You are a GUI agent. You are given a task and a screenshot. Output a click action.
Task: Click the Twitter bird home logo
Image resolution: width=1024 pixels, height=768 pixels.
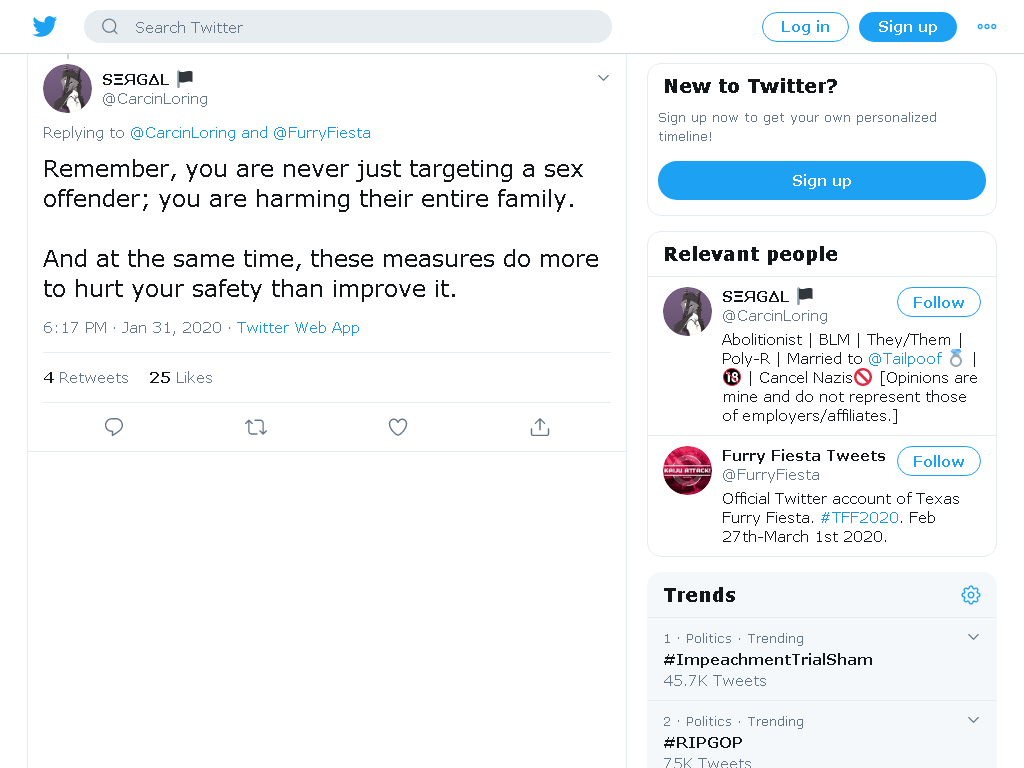44,27
